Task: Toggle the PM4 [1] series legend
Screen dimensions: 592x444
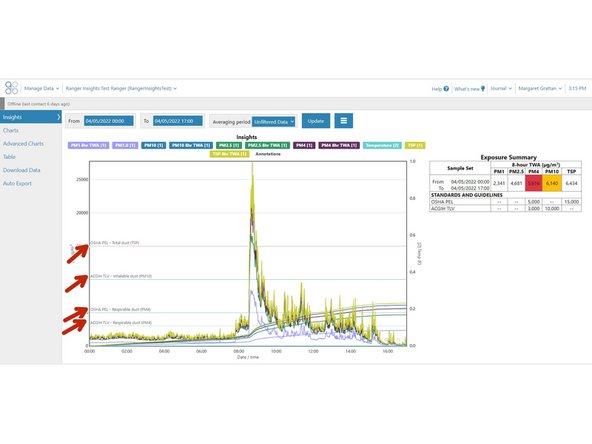Action: click(x=304, y=145)
